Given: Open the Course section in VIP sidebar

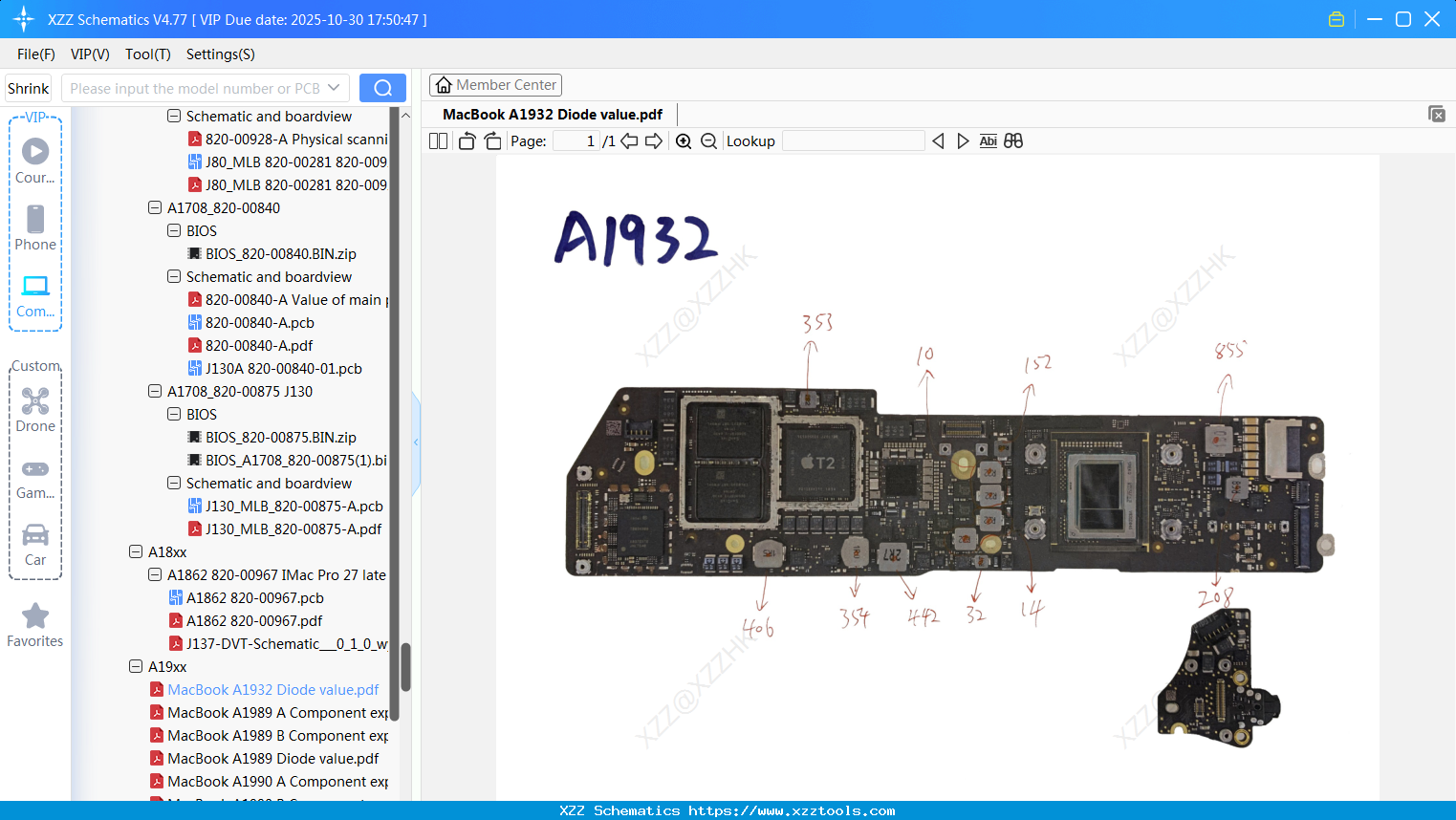Looking at the screenshot, I should [x=35, y=161].
